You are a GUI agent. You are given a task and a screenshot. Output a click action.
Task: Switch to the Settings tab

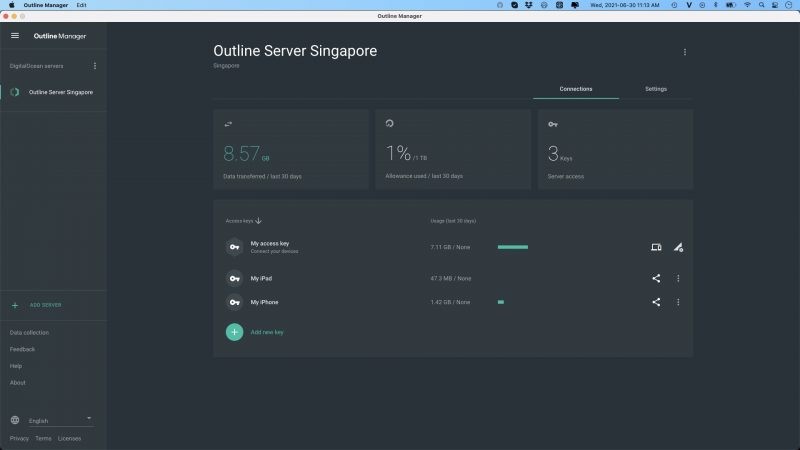(x=656, y=89)
